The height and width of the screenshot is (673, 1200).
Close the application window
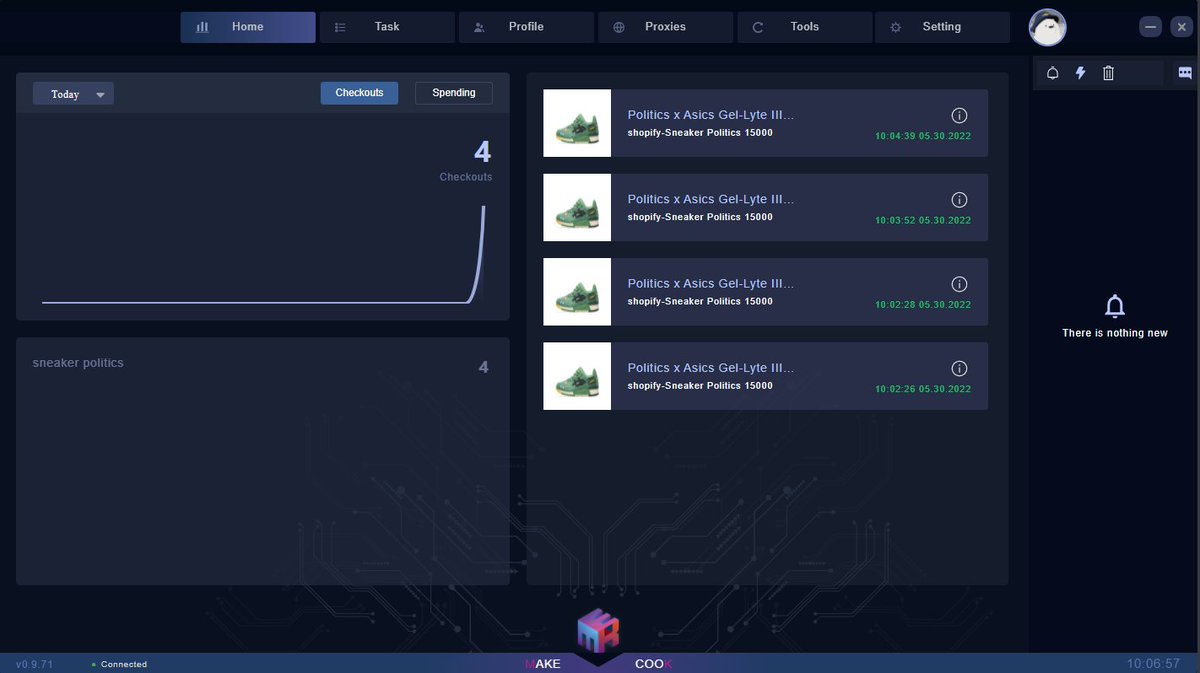(x=1181, y=27)
